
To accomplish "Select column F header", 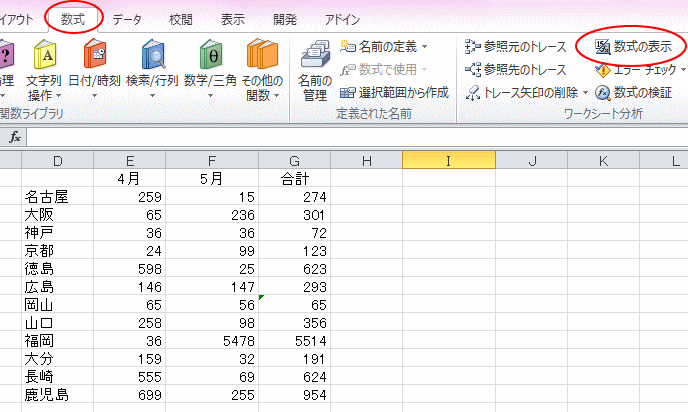I will point(212,161).
